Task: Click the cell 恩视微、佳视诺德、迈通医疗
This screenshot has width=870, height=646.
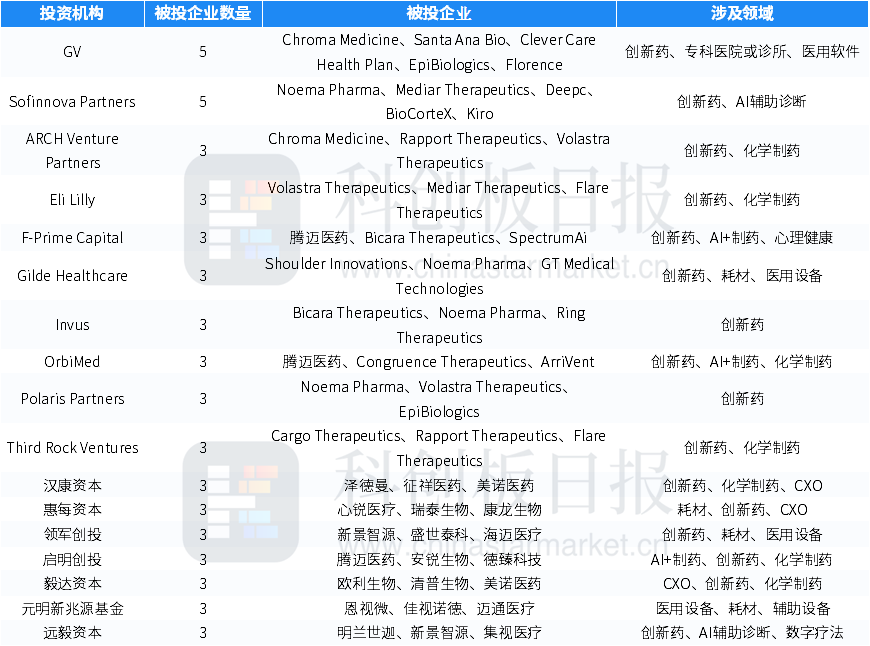Action: pos(439,609)
